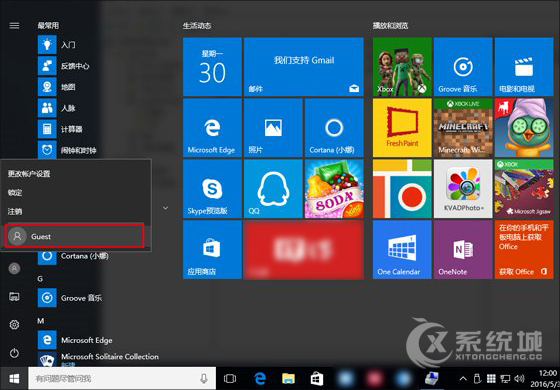The height and width of the screenshot is (390, 560).
Task: Open the hamburger menu in Start
Action: point(14,26)
